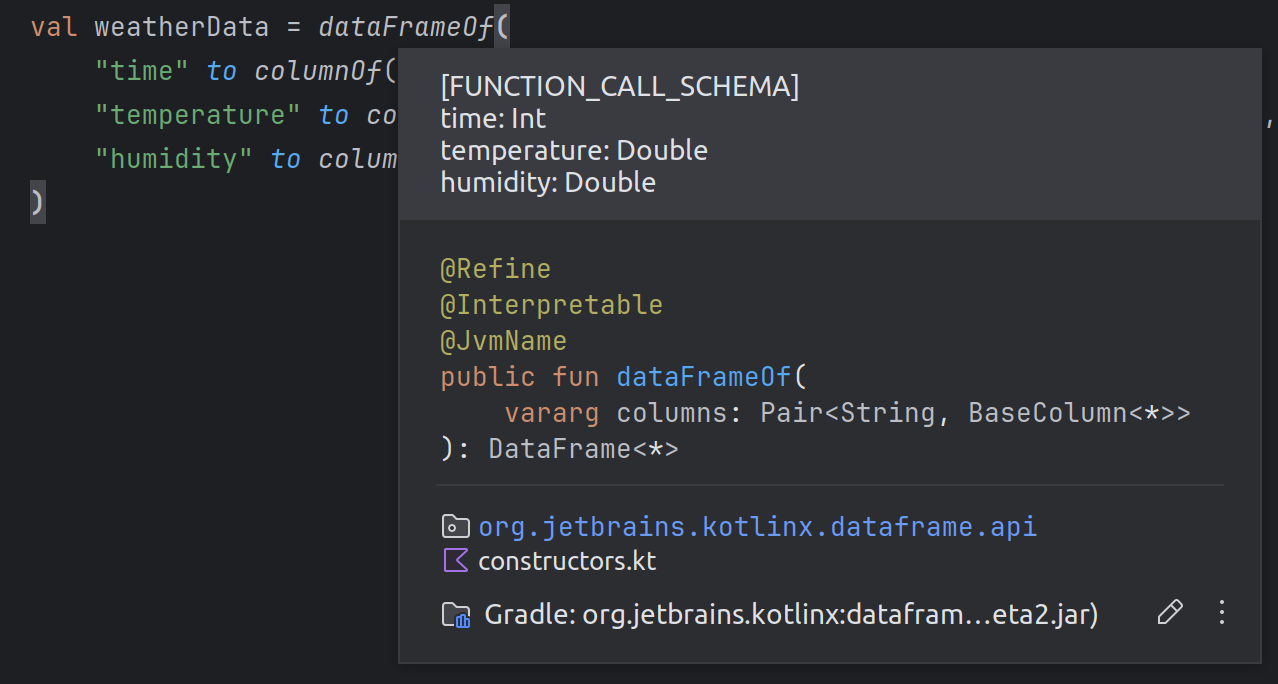
Task: Open the source editor via the pencil icon
Action: coord(1170,611)
